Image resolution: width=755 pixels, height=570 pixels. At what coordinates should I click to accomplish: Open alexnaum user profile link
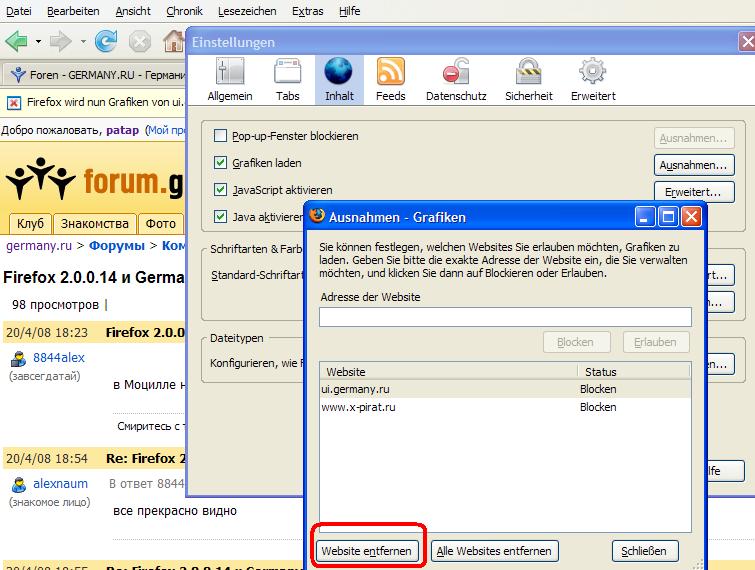coord(60,483)
